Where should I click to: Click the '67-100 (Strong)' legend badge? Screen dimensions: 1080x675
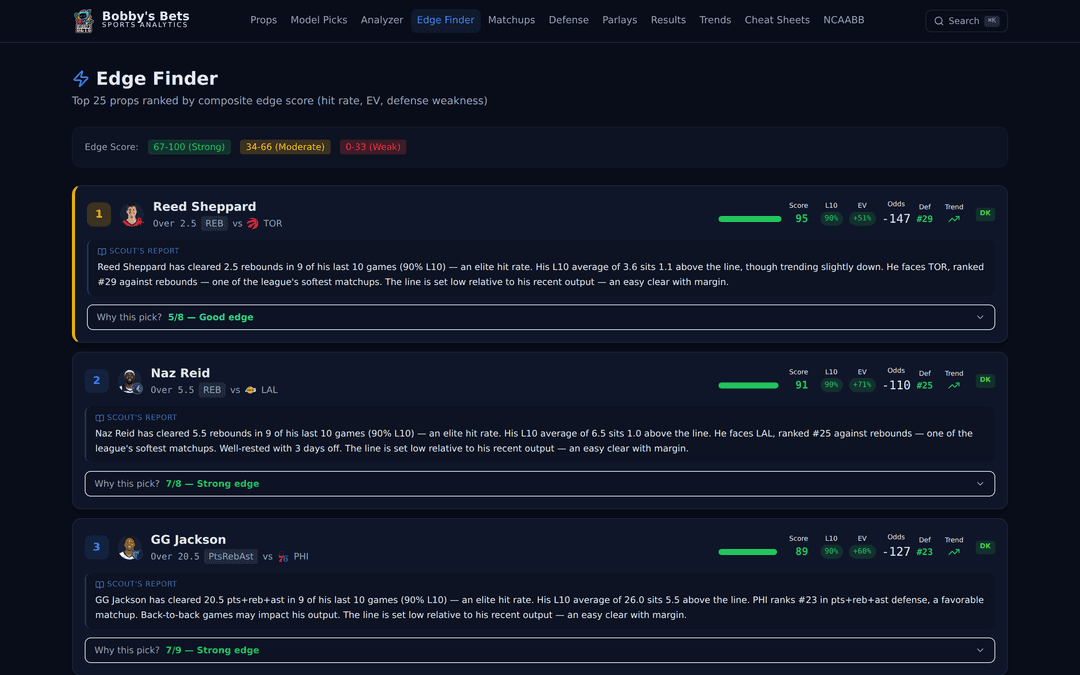[x=189, y=147]
